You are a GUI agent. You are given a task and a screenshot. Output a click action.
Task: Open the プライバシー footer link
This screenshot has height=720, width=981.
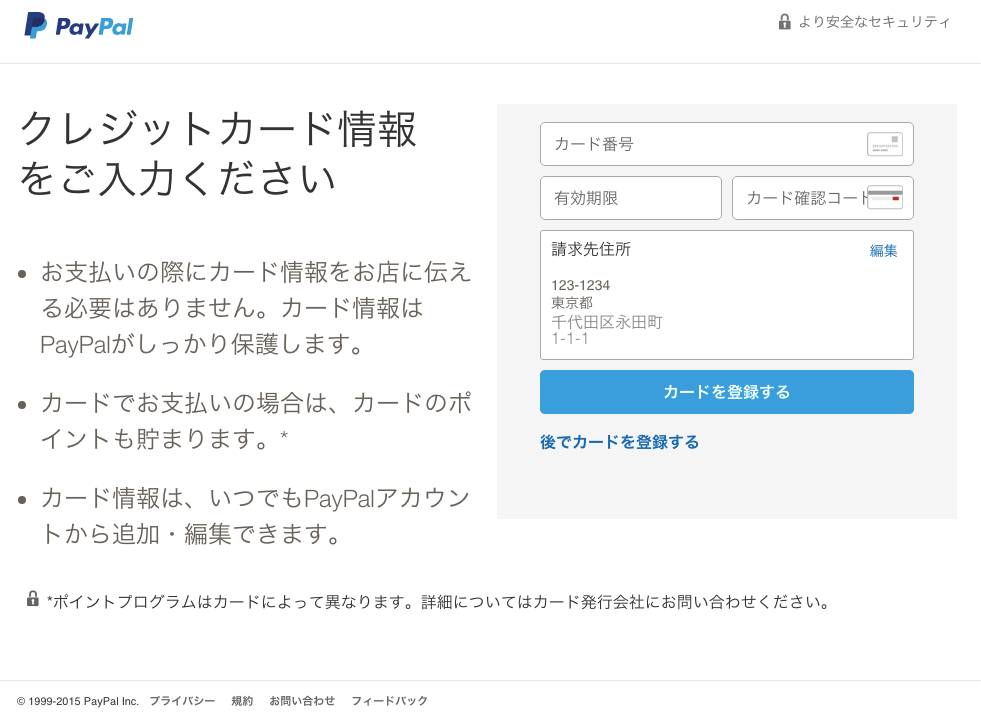pyautogui.click(x=182, y=701)
